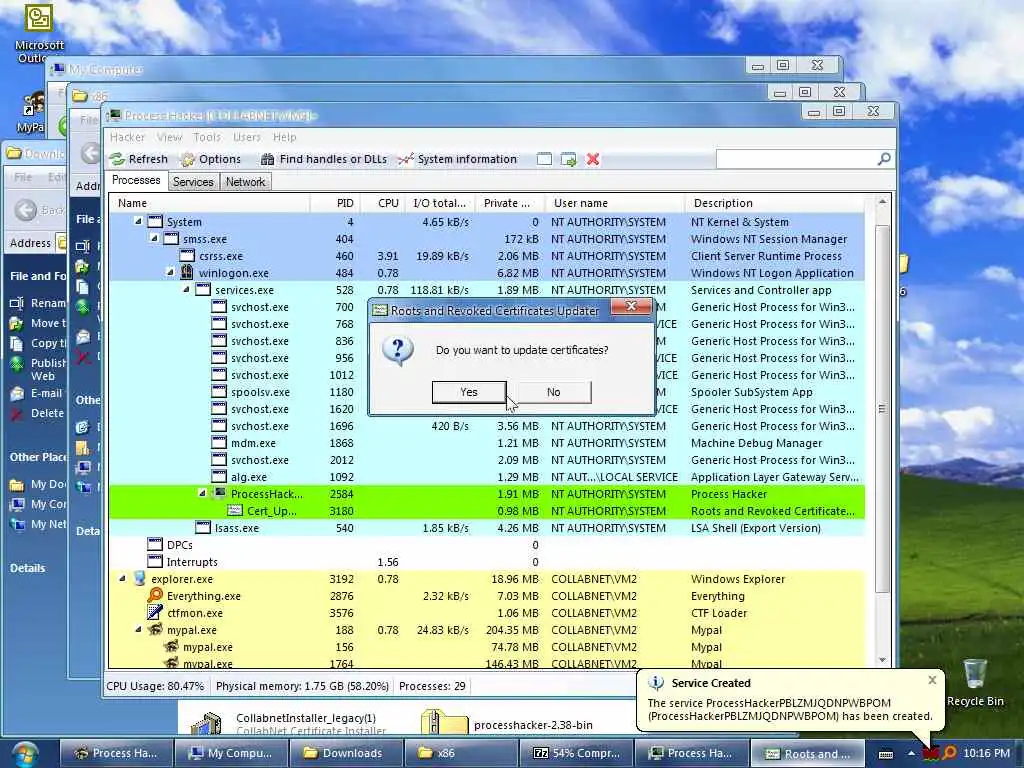The image size is (1024, 768).
Task: Click the red X terminate icon
Action: (592, 159)
